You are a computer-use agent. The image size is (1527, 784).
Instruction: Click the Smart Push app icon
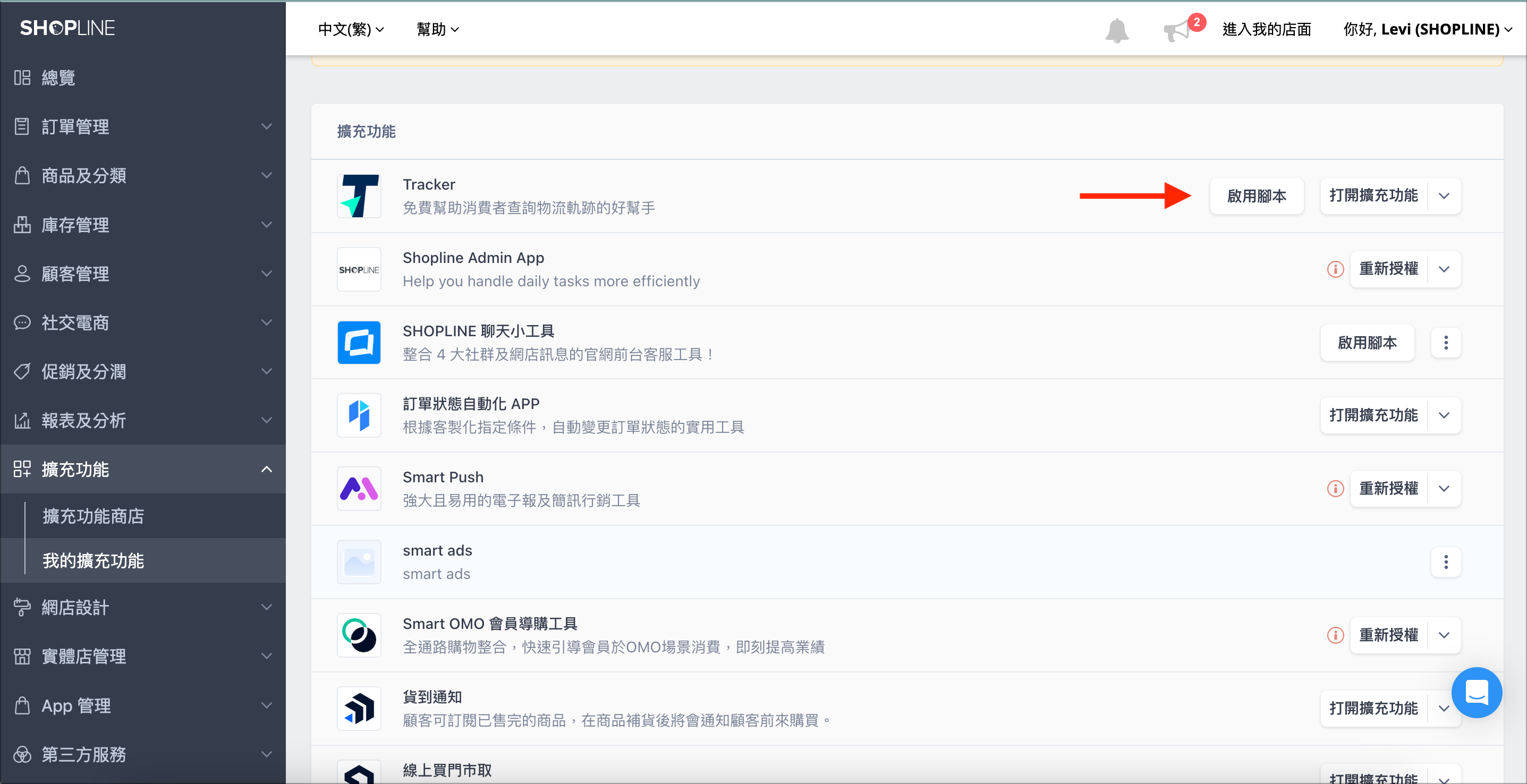359,489
